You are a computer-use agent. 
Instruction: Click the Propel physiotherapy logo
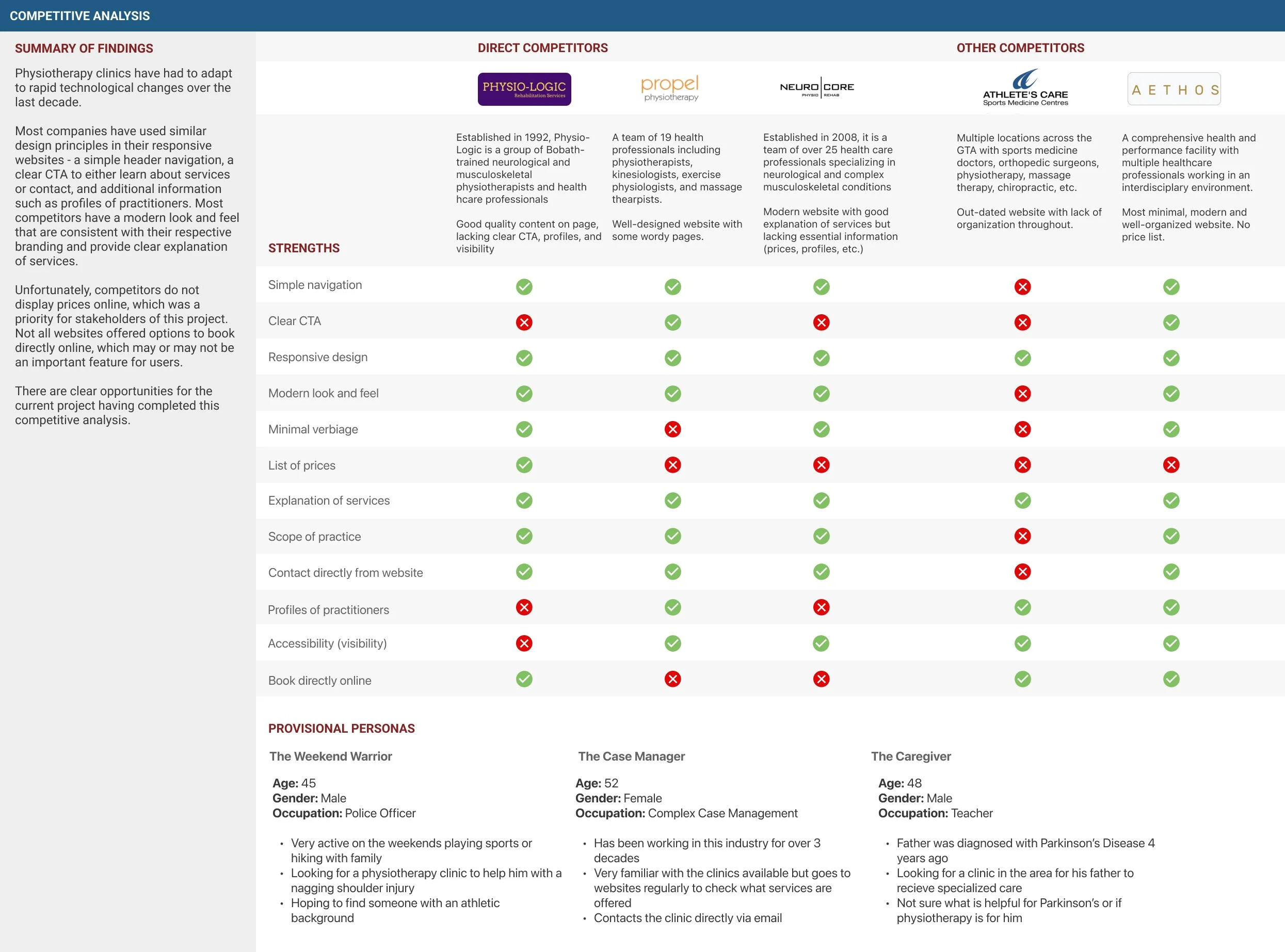669,88
